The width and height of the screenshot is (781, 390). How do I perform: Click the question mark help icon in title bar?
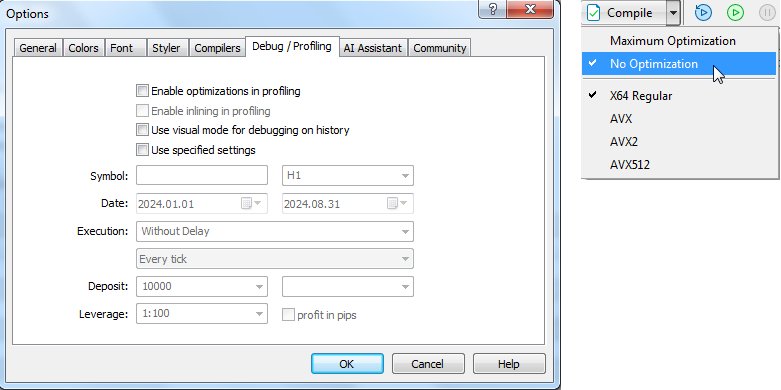tap(493, 9)
